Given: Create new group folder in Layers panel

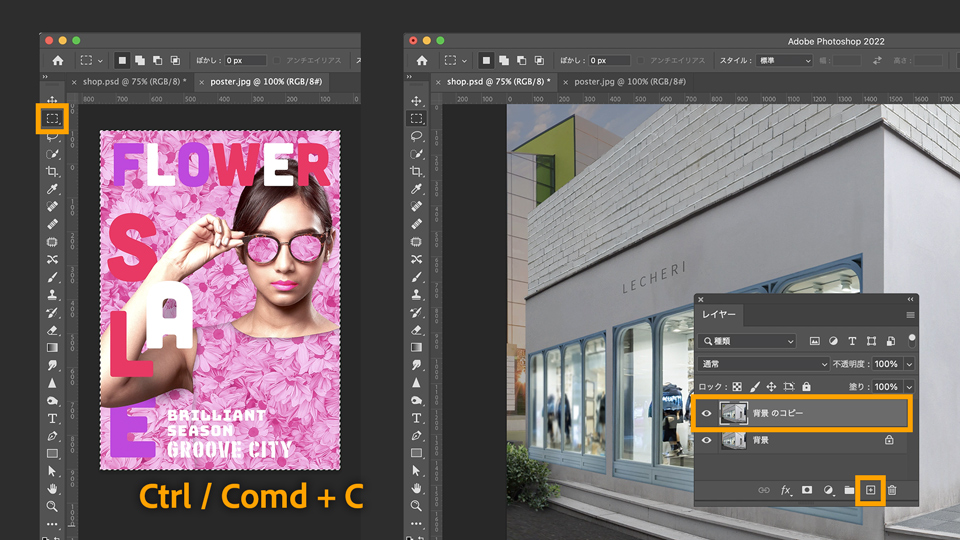Looking at the screenshot, I should point(849,490).
